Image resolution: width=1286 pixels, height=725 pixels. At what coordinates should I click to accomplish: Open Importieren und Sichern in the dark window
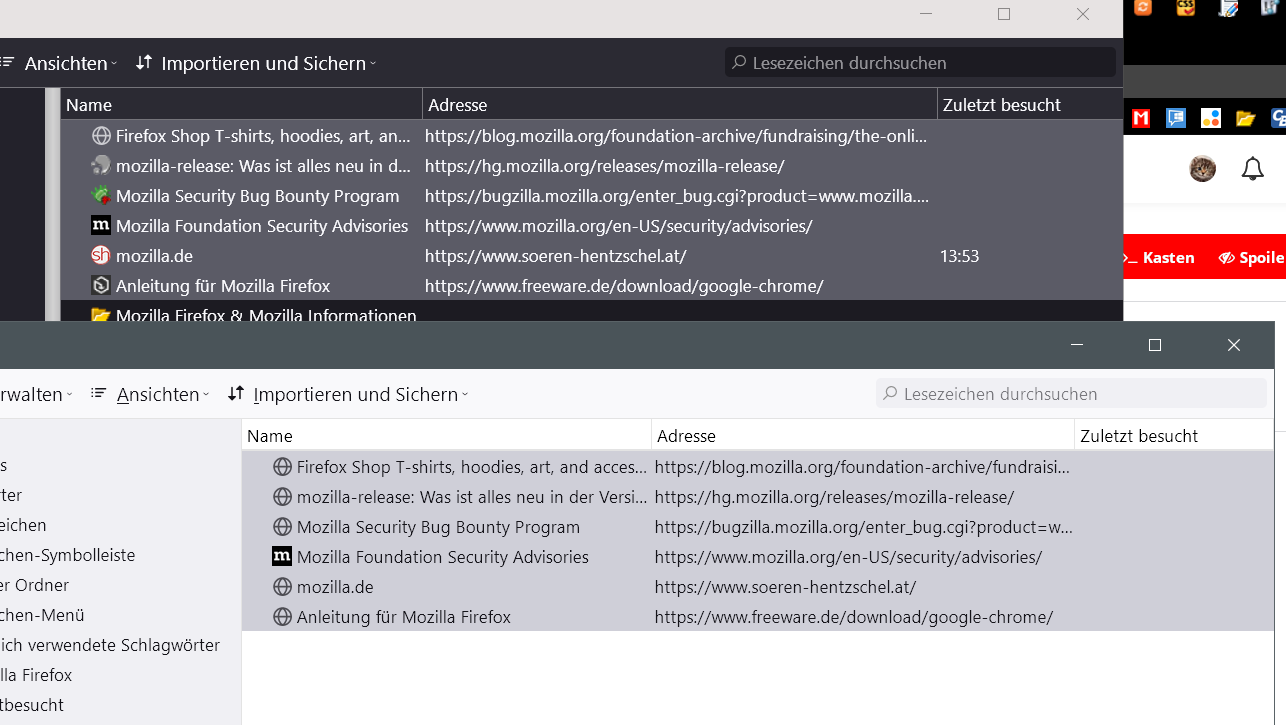(263, 63)
